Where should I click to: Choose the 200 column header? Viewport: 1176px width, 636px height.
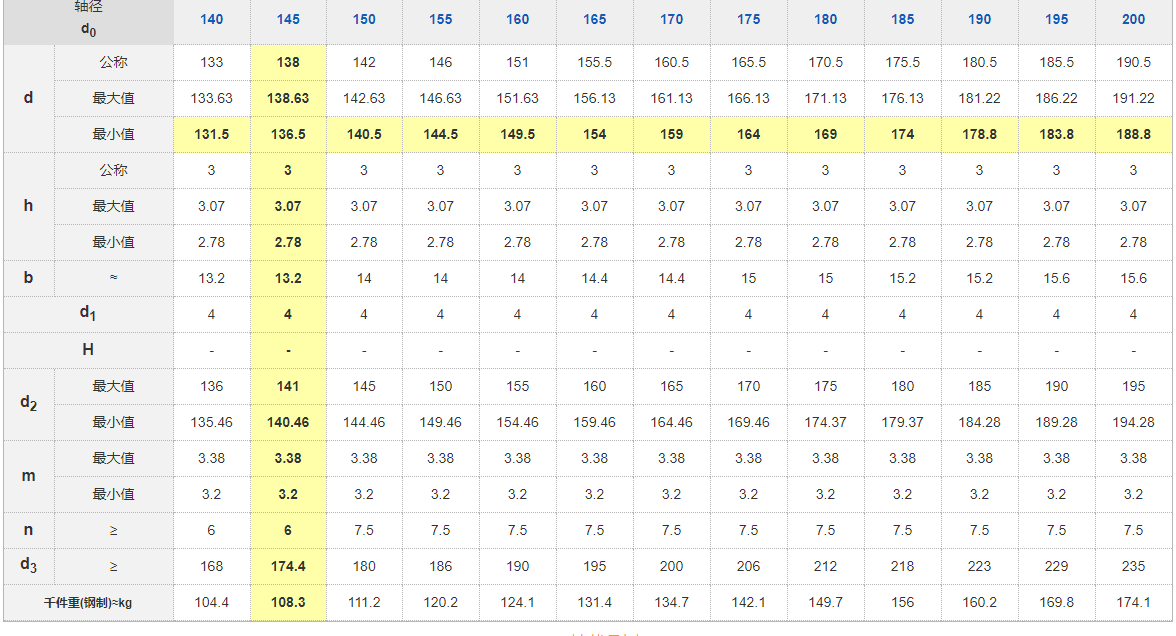pos(1133,19)
